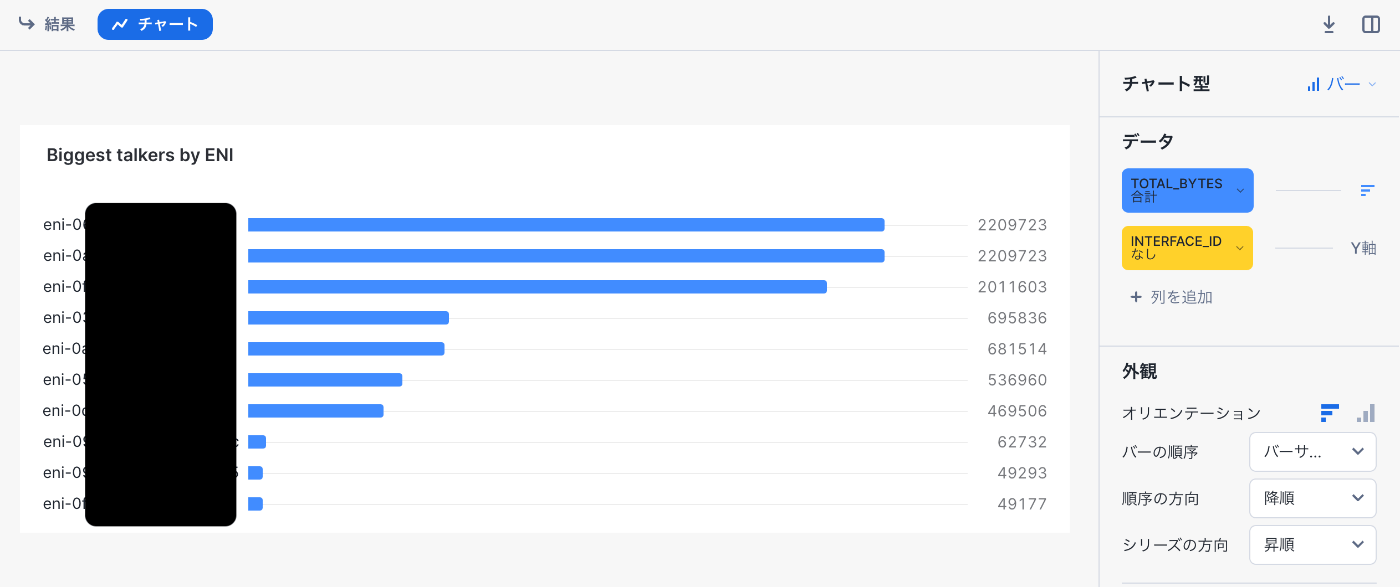Toggle the side panel layout icon

point(1371,25)
